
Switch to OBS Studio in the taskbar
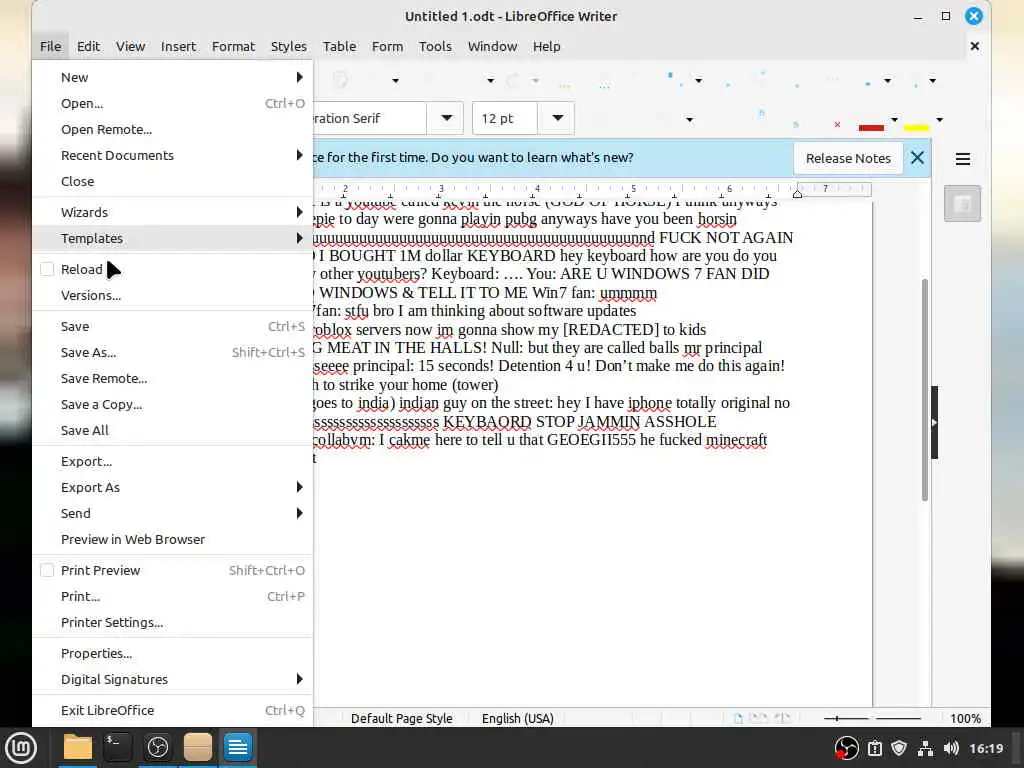point(157,747)
